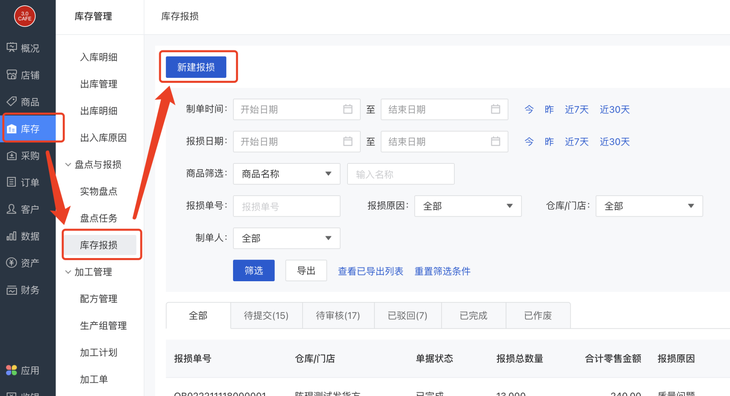
Task: Go to 出库管理 in the submenu
Action: tap(99, 84)
